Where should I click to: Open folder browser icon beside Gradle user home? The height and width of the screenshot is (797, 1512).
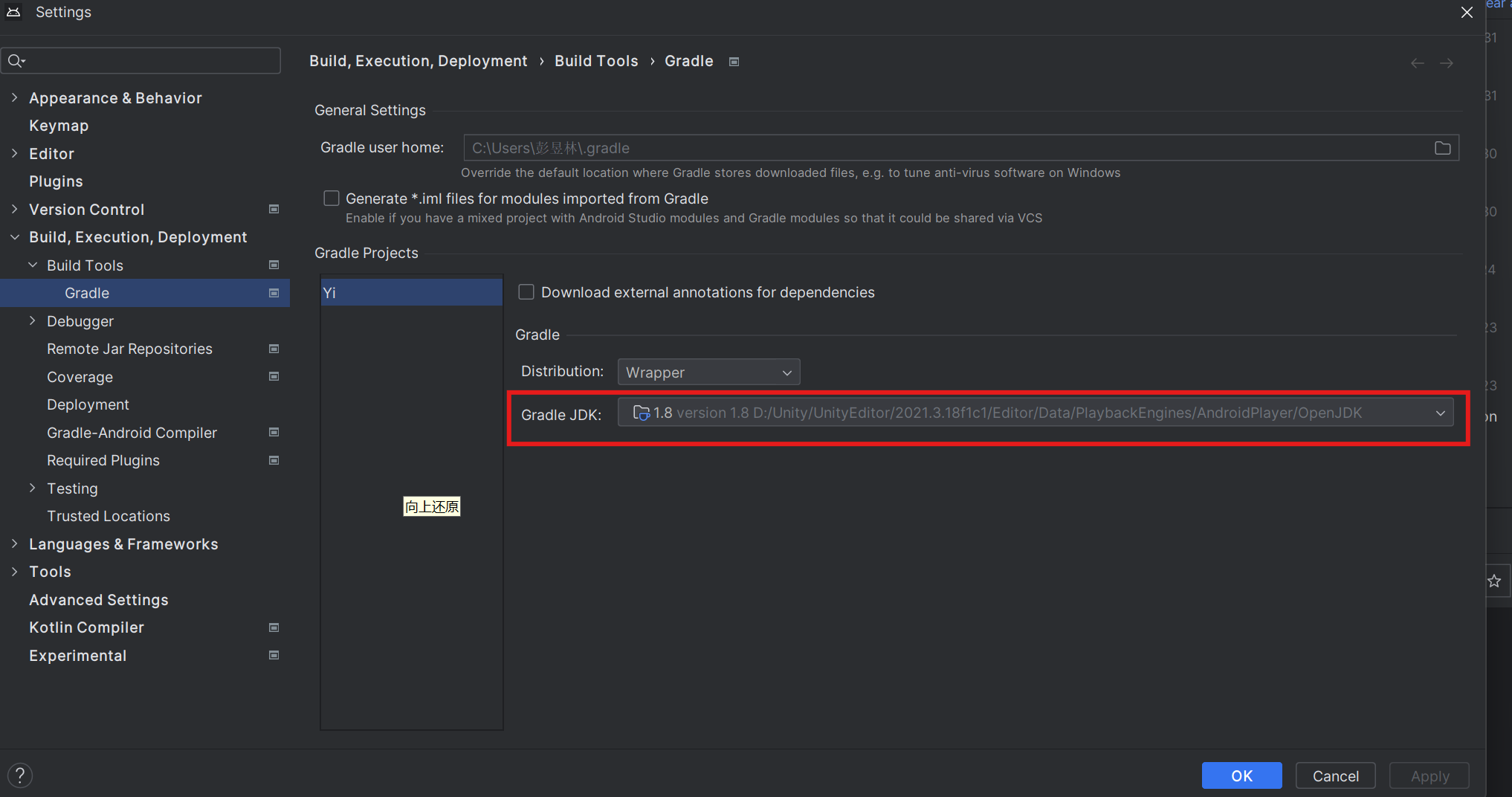(x=1443, y=148)
